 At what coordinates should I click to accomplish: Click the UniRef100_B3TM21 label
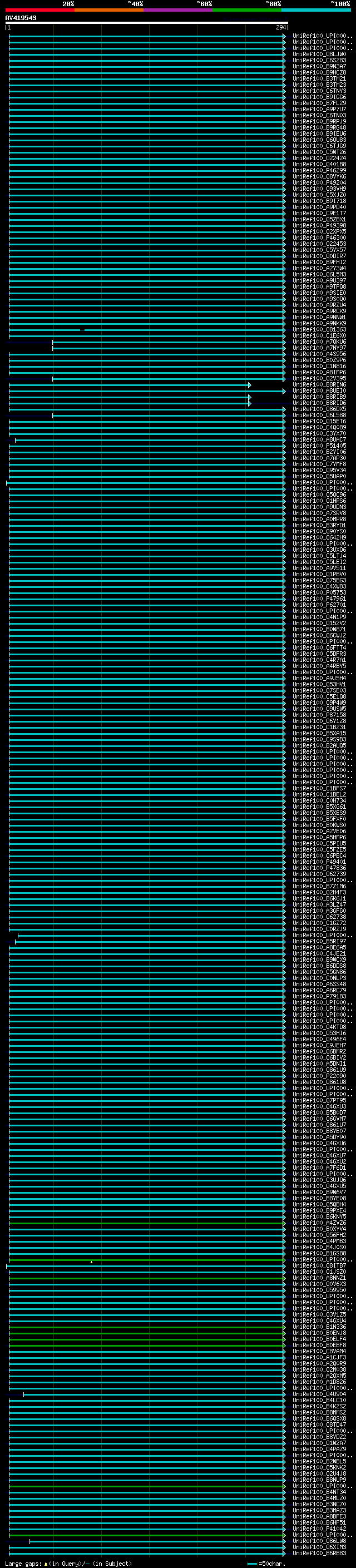[x=319, y=78]
